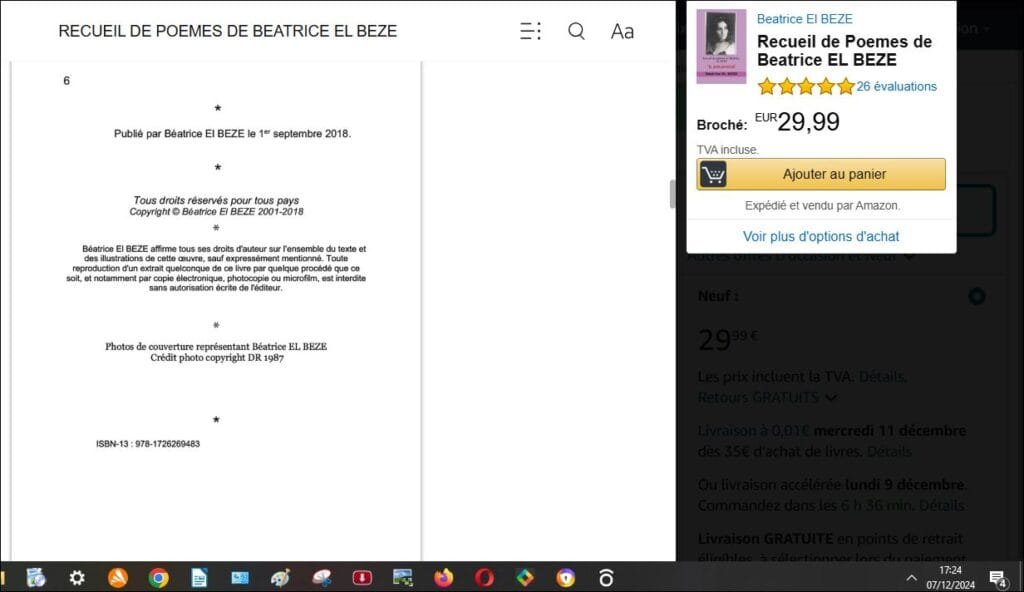Viewport: 1024px width, 592px height.
Task: Open author link Beatrice El BEZE
Action: click(x=804, y=19)
